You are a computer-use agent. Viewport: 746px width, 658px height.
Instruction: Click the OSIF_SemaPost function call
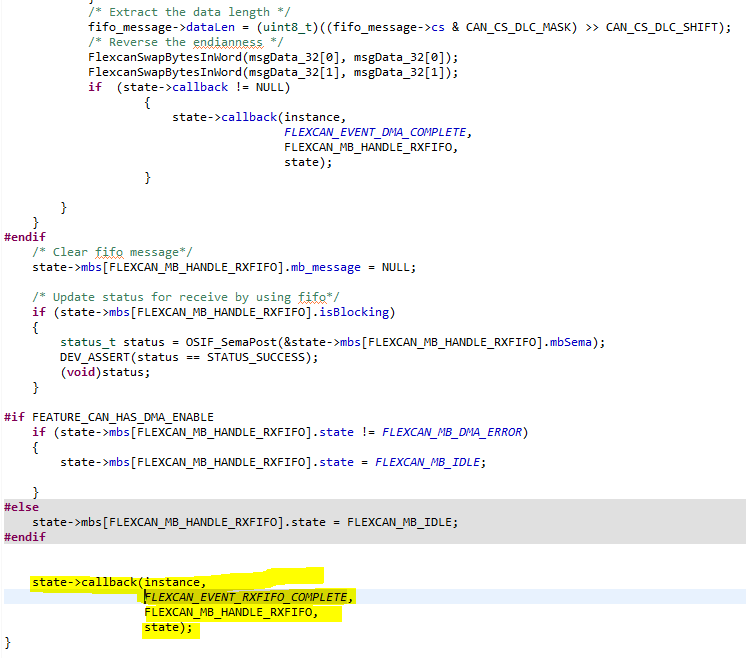click(x=231, y=342)
